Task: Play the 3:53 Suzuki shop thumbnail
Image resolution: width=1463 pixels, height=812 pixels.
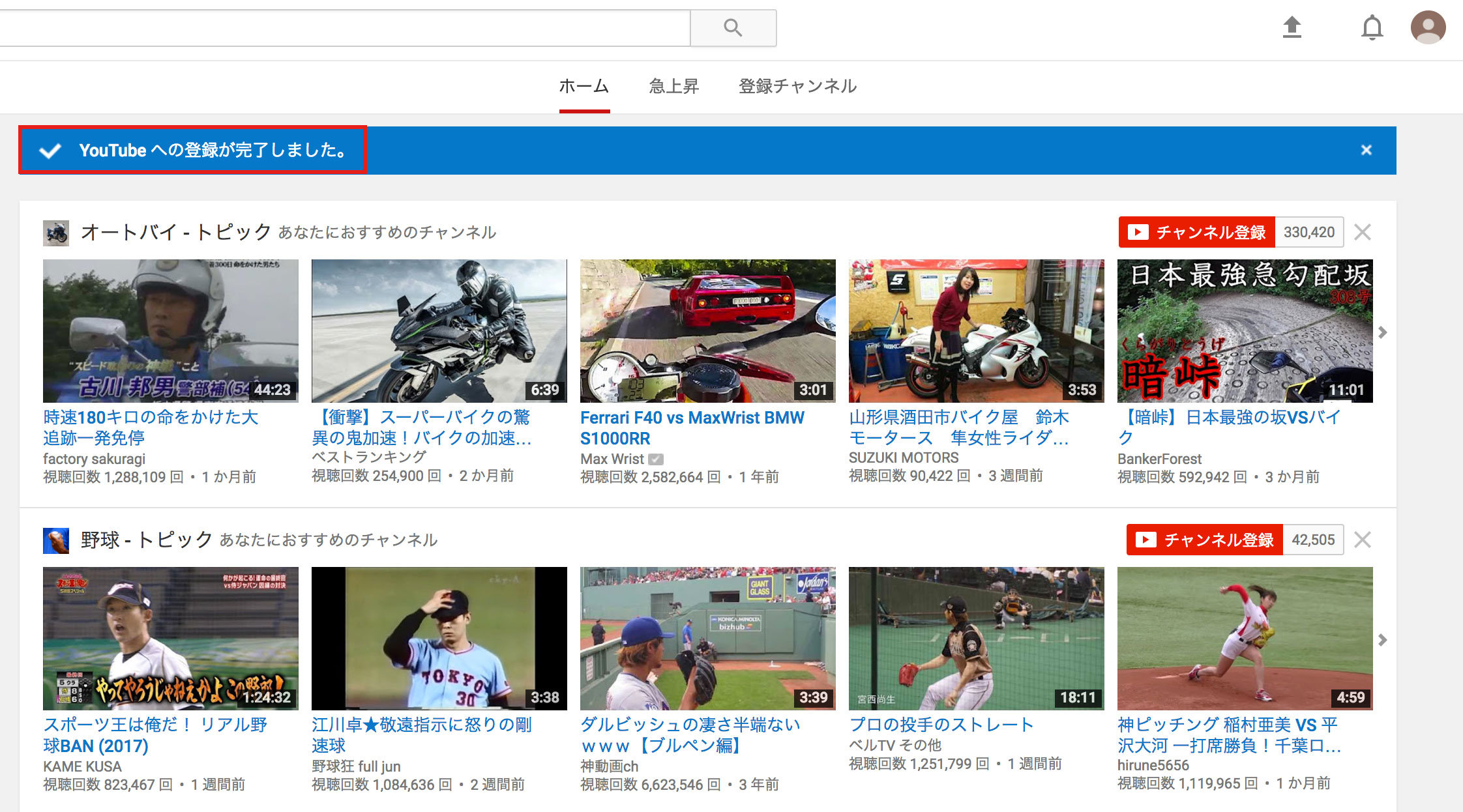Action: coord(977,331)
